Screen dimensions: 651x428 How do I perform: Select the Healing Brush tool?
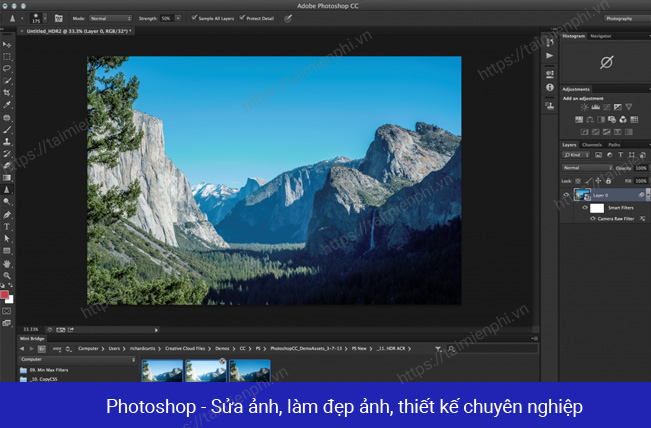(7, 117)
